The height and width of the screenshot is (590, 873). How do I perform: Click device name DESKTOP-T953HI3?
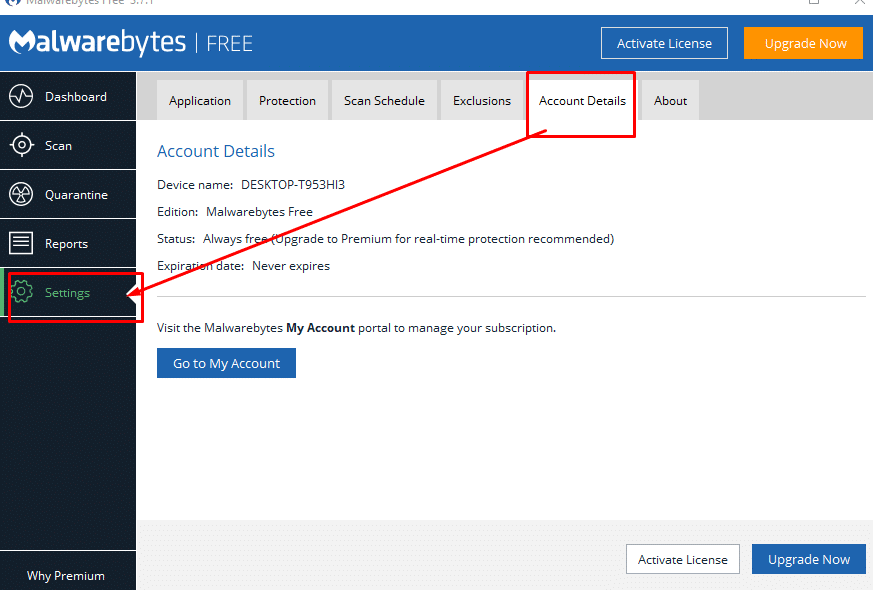click(x=293, y=185)
